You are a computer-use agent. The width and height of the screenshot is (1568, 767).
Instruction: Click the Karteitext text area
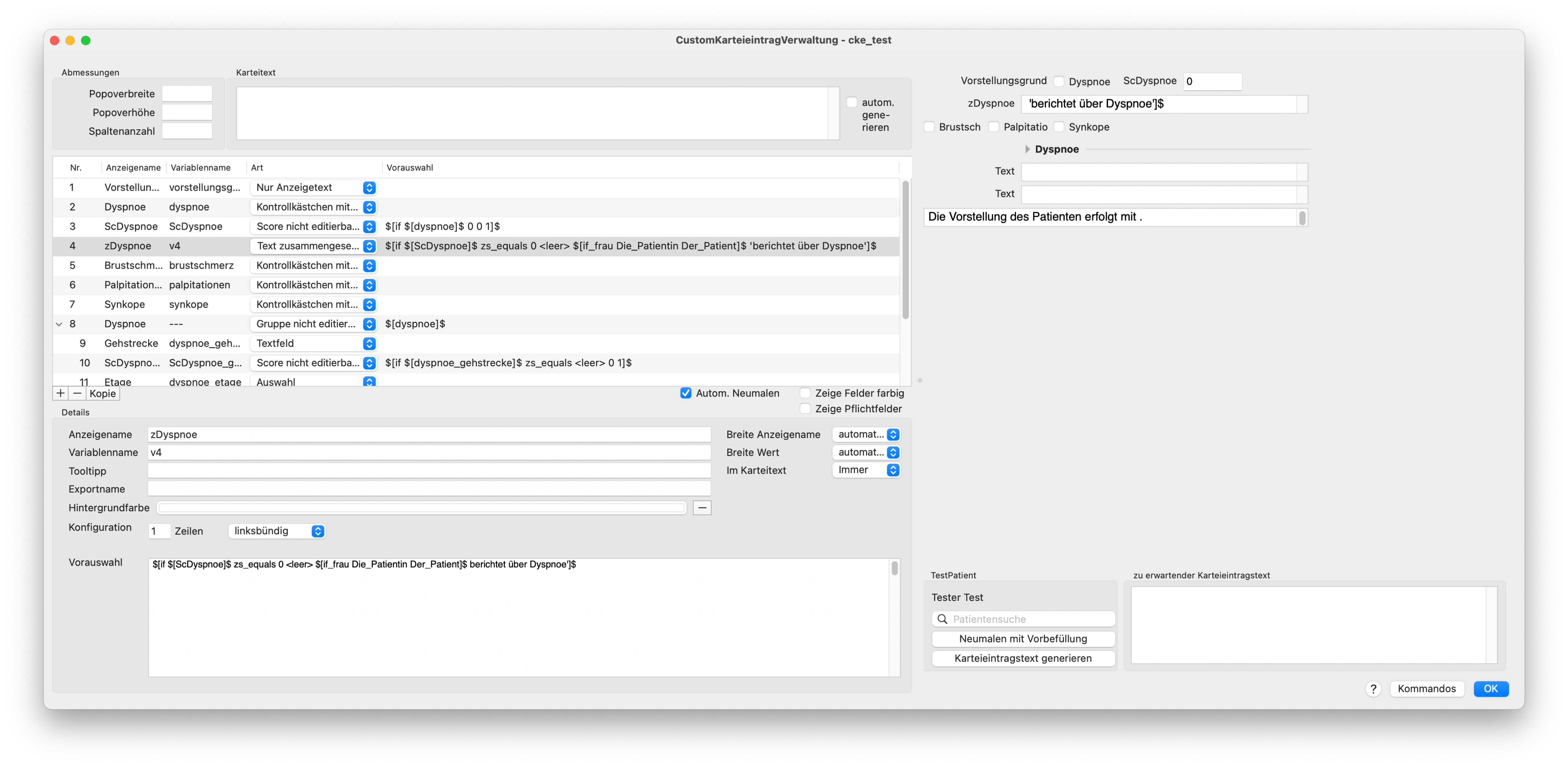pyautogui.click(x=532, y=113)
